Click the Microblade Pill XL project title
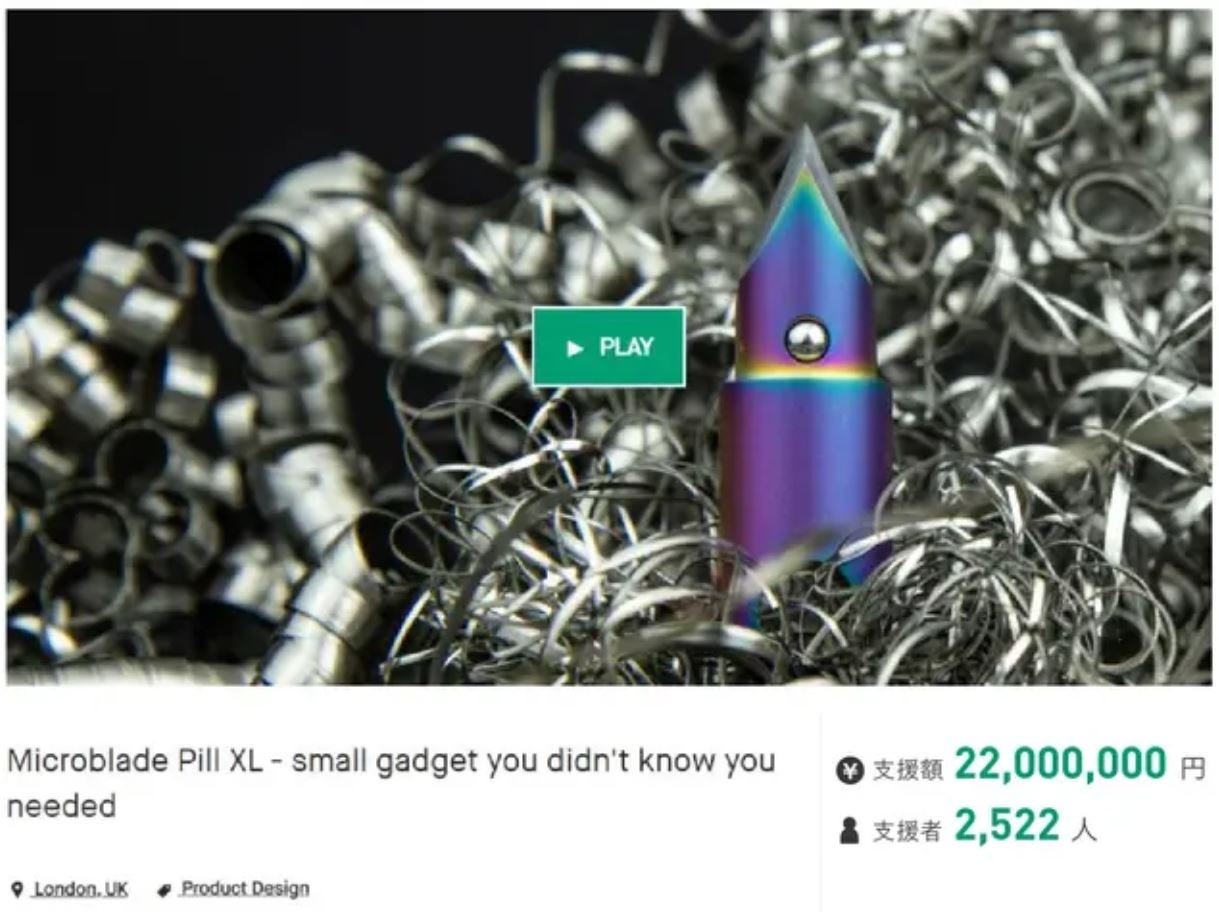Viewport: 1219px width, 912px height. point(391,782)
